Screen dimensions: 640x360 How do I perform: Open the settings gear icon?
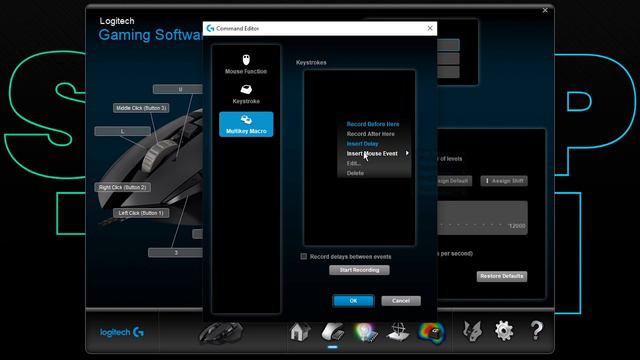[x=504, y=331]
